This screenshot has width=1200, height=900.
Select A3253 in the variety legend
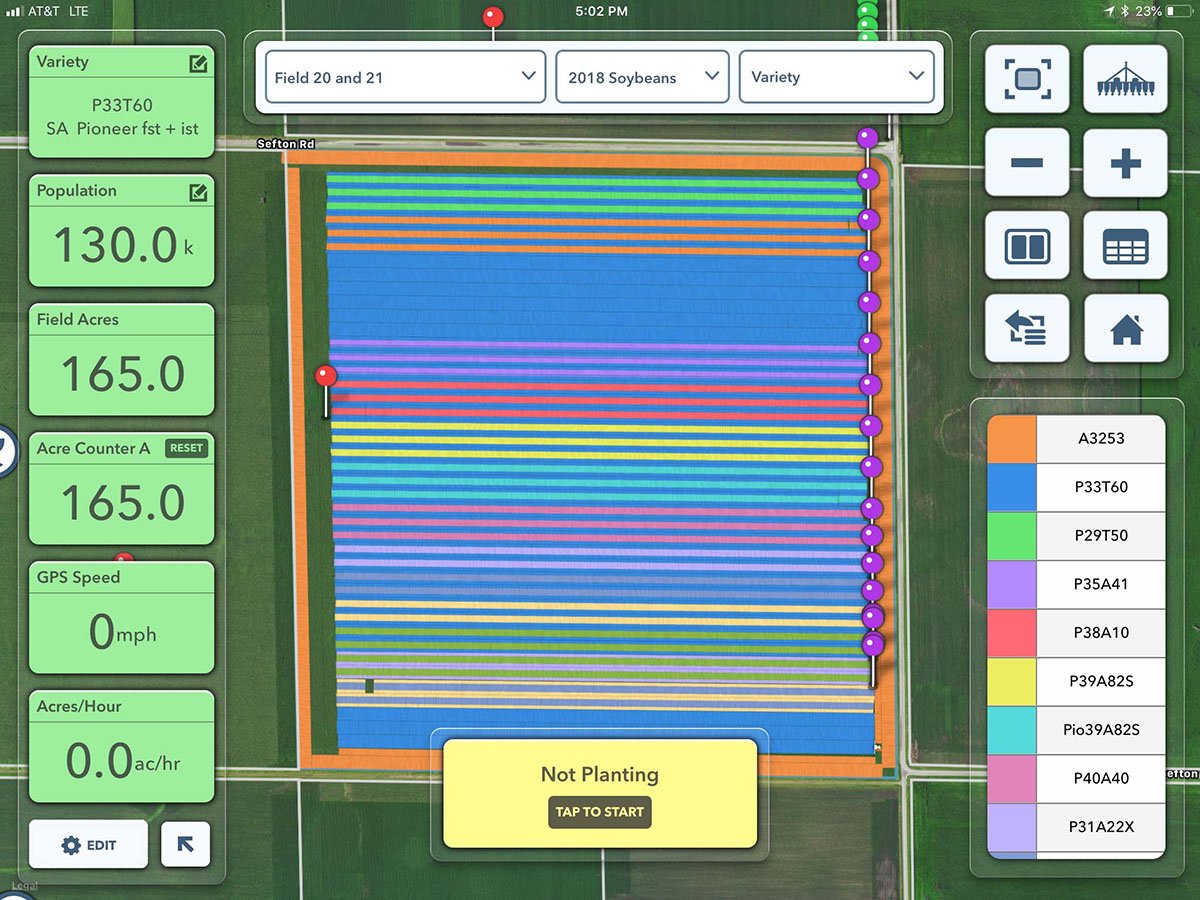1100,438
